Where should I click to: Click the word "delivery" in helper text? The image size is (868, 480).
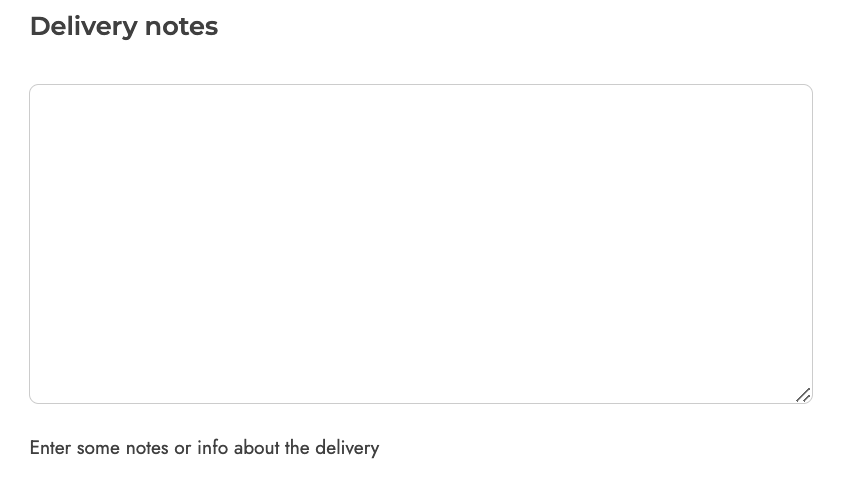347,447
